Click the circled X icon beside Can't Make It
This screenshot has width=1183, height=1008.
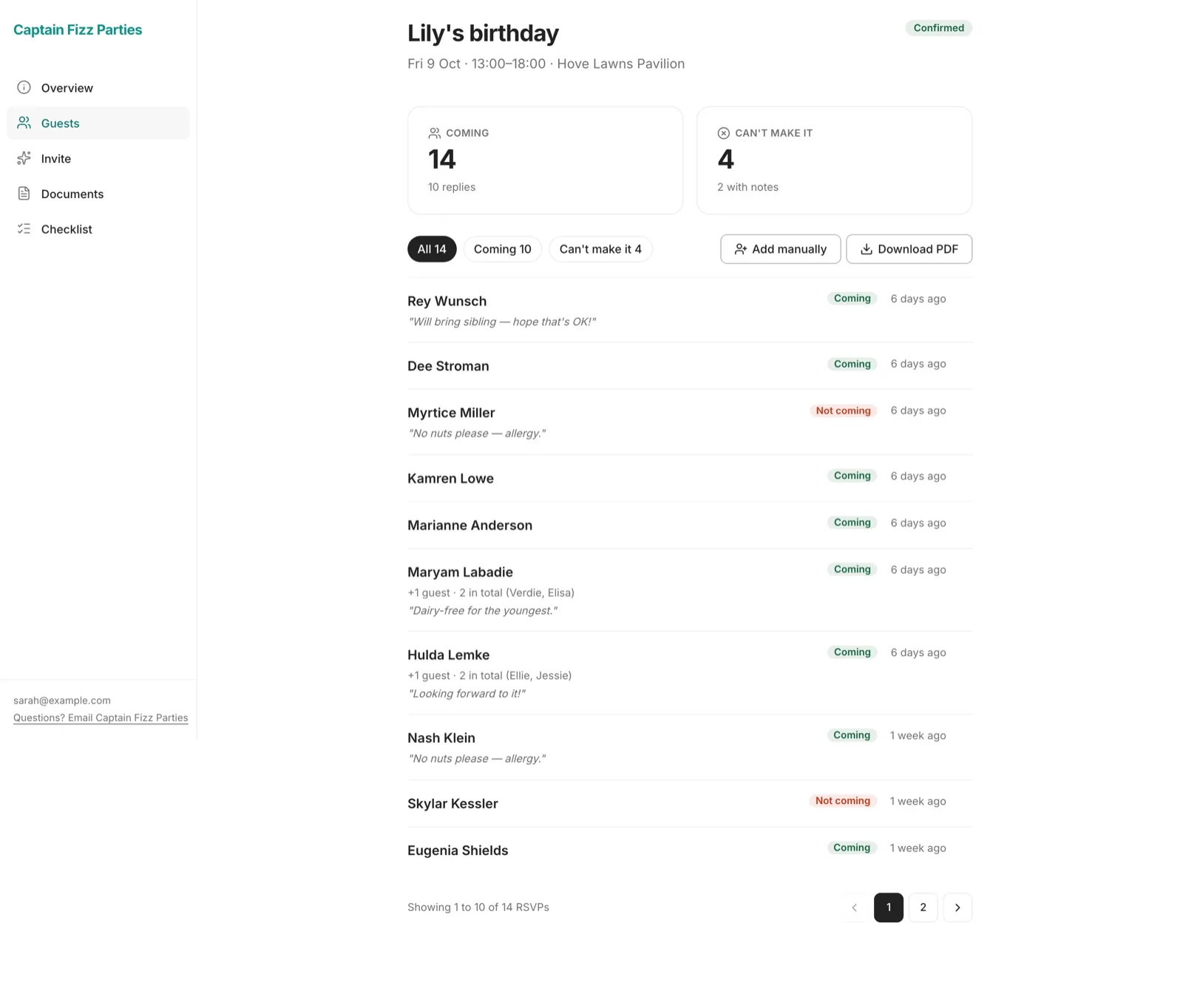click(x=723, y=133)
